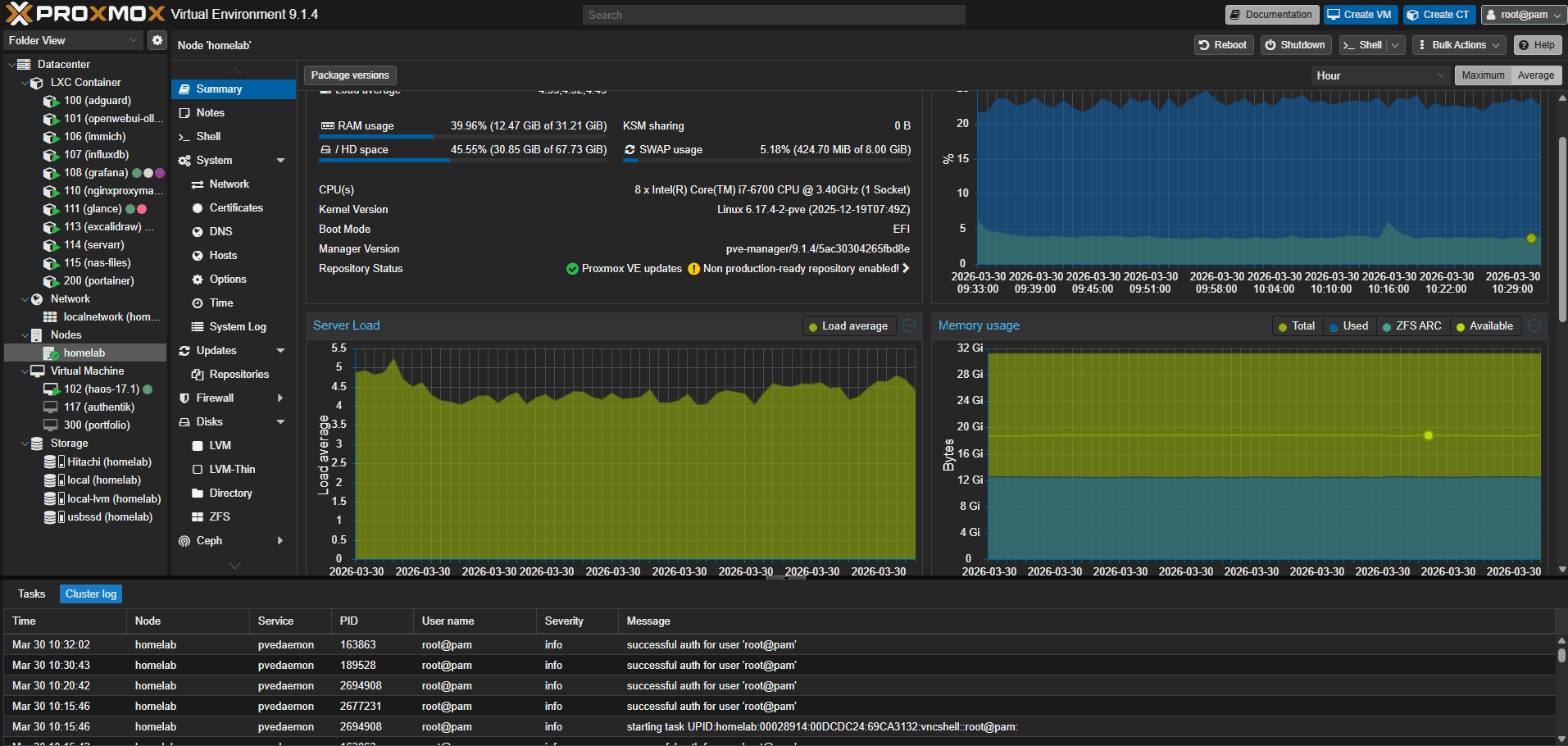Screen dimensions: 1568x746
Task: Collapse the LXC Container tree group
Action: tap(24, 82)
